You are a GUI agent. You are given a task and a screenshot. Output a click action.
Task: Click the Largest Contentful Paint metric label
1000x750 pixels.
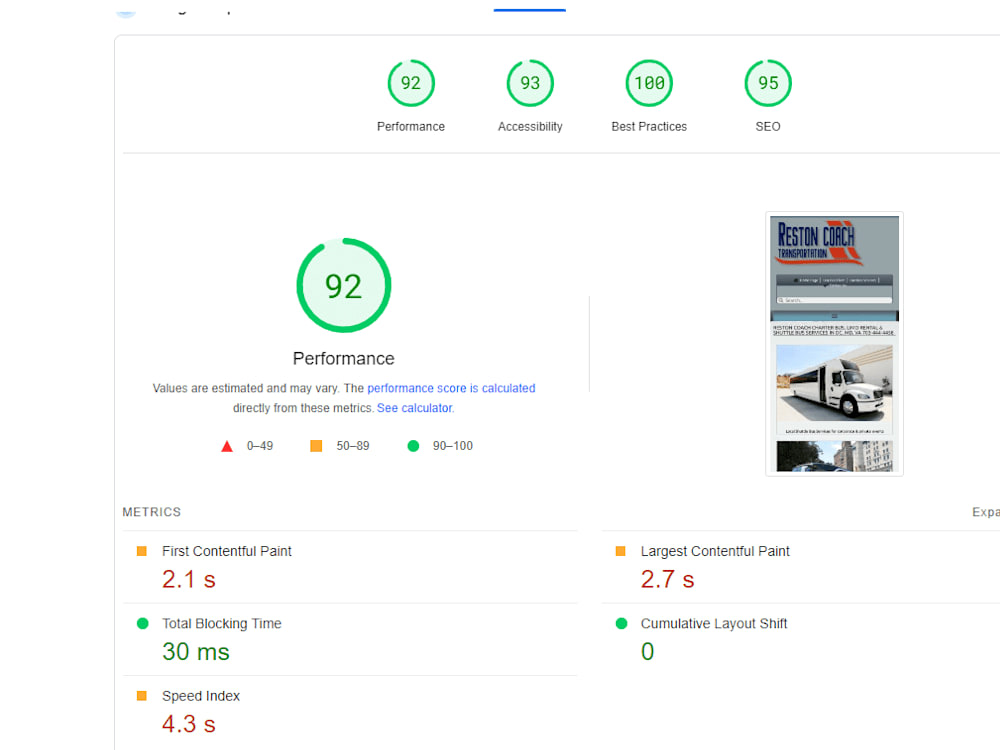[715, 551]
